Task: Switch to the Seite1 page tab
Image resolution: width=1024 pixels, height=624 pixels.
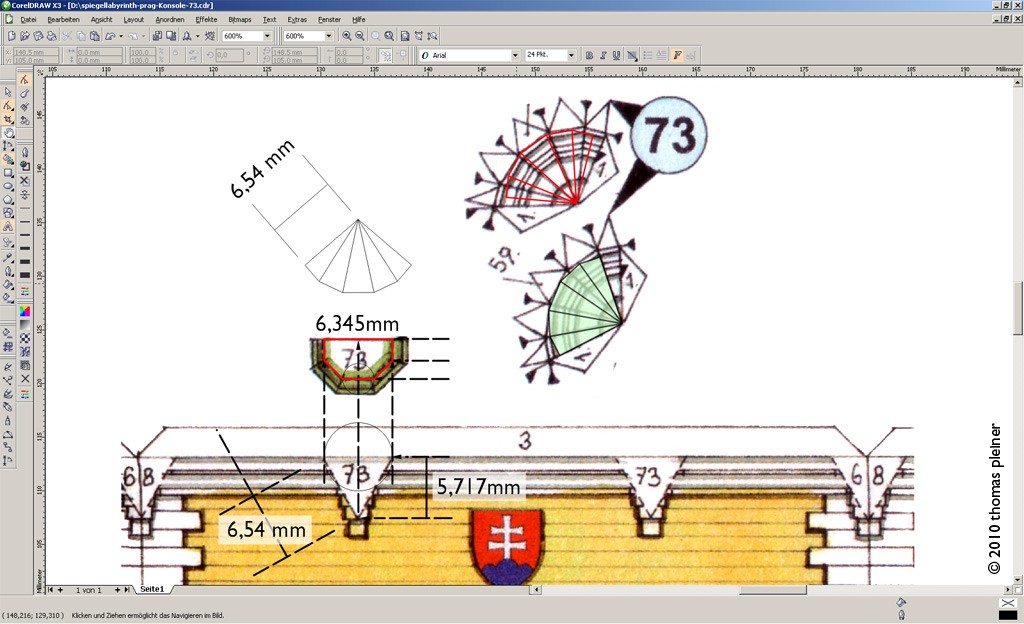Action: click(x=152, y=590)
